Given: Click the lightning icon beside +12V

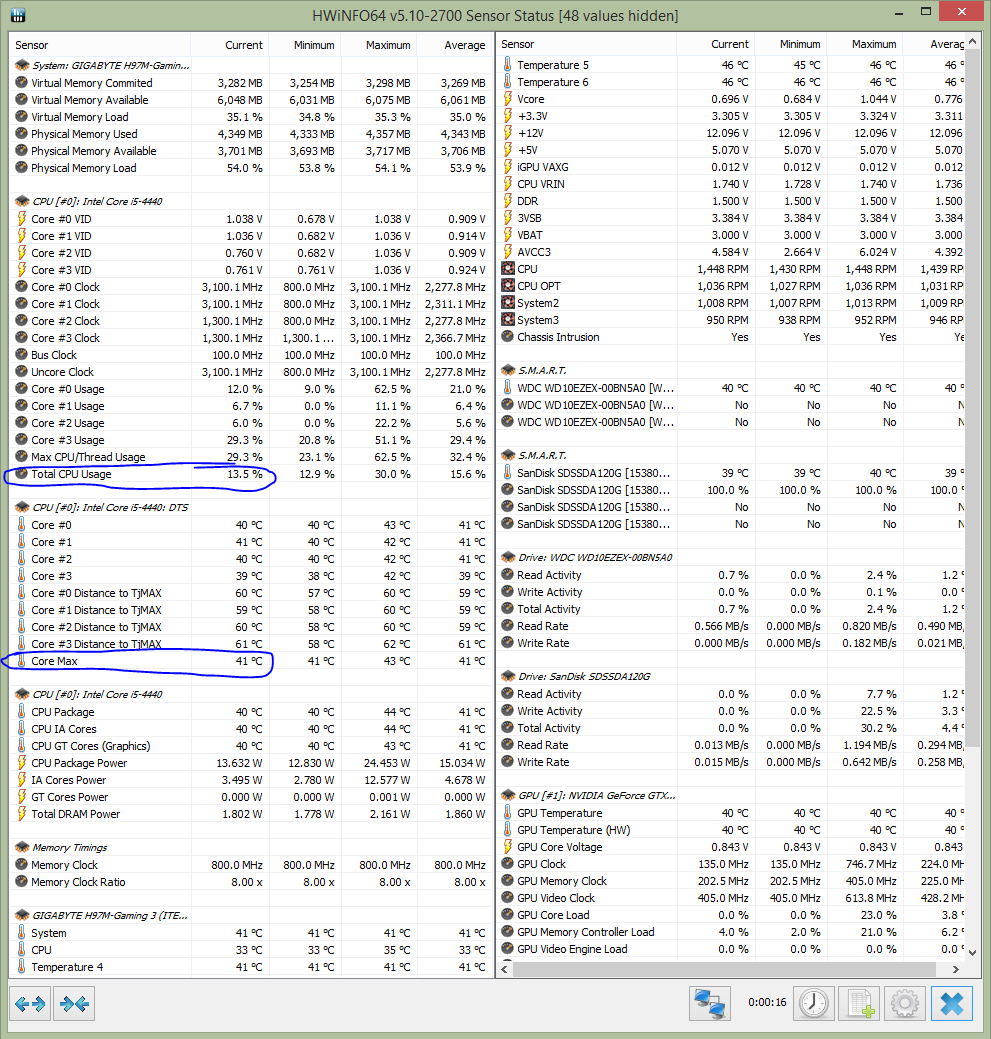Looking at the screenshot, I should point(507,133).
